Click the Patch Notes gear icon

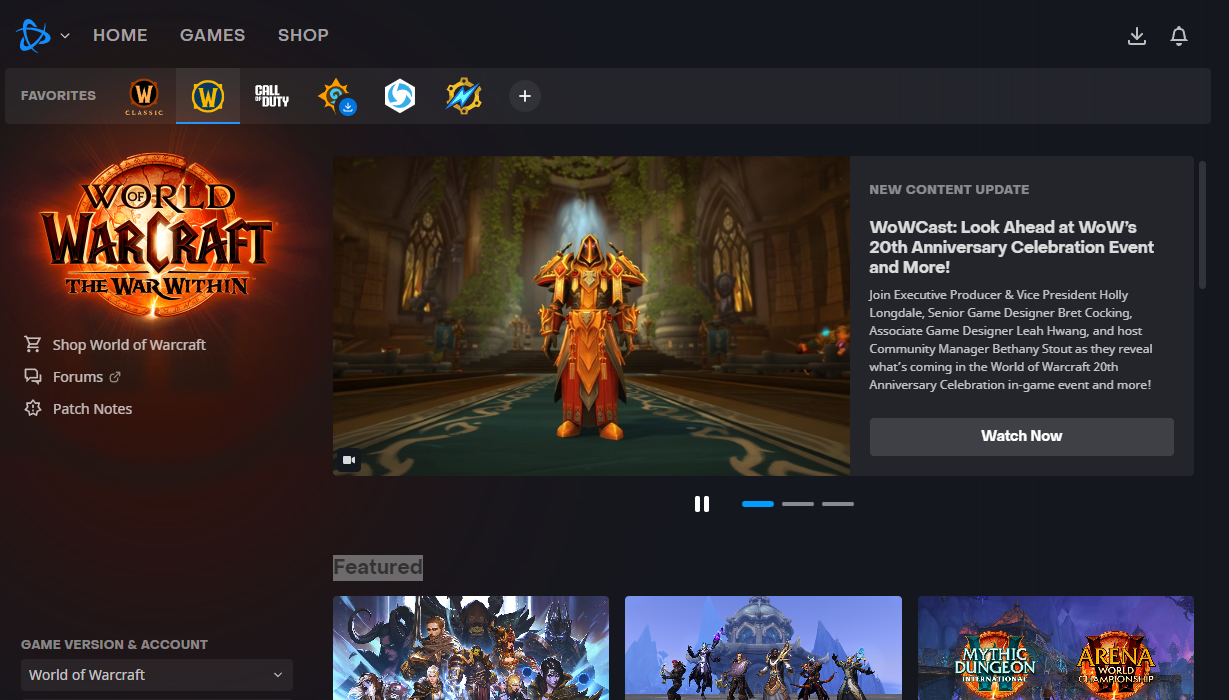(33, 409)
